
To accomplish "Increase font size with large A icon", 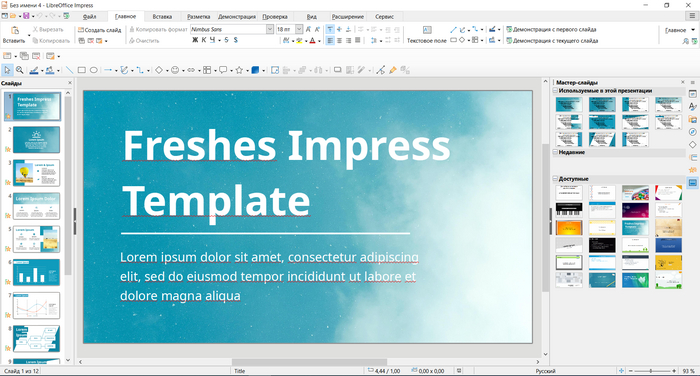I will (x=308, y=29).
